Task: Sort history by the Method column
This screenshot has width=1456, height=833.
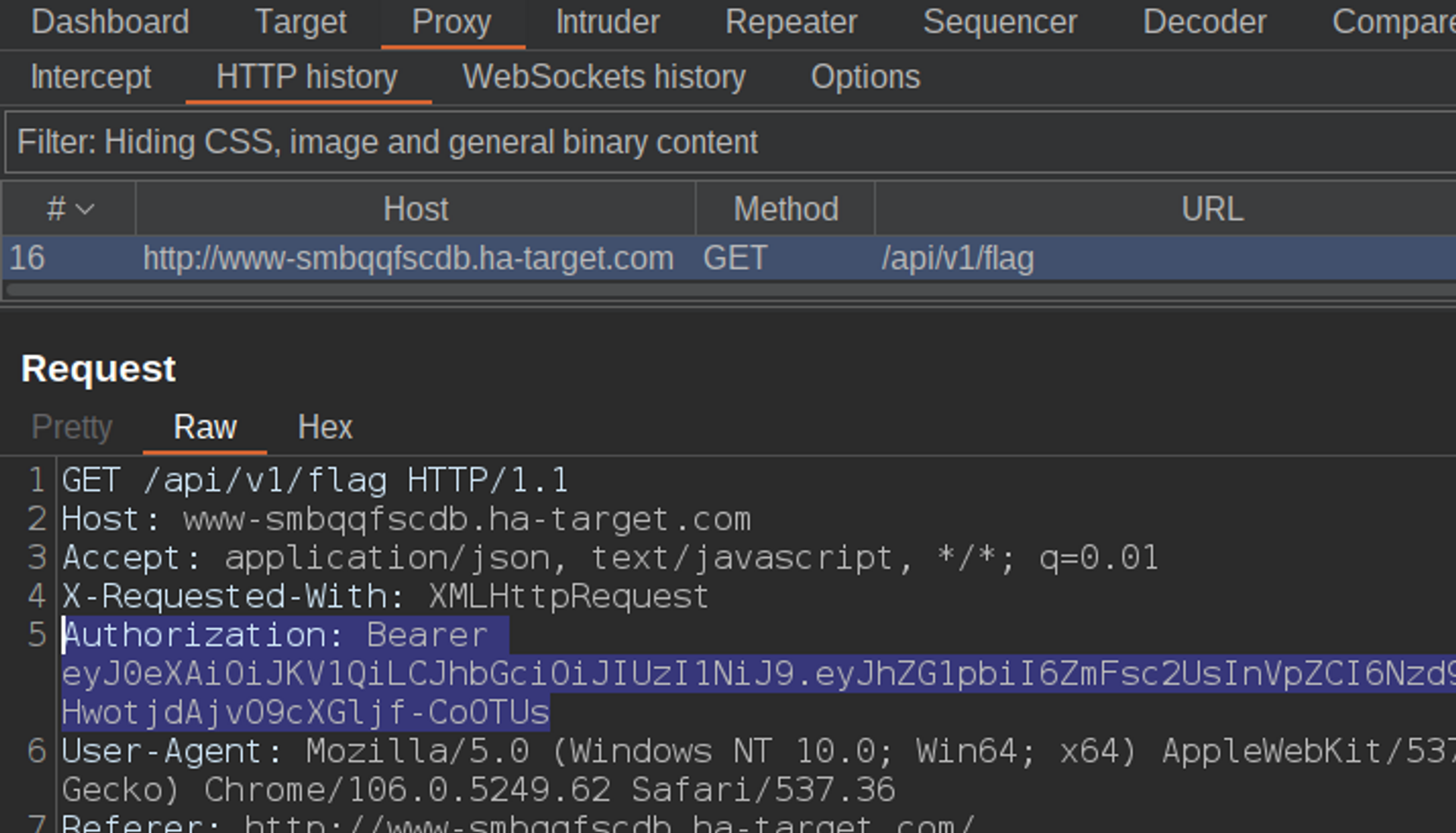Action: (x=786, y=209)
